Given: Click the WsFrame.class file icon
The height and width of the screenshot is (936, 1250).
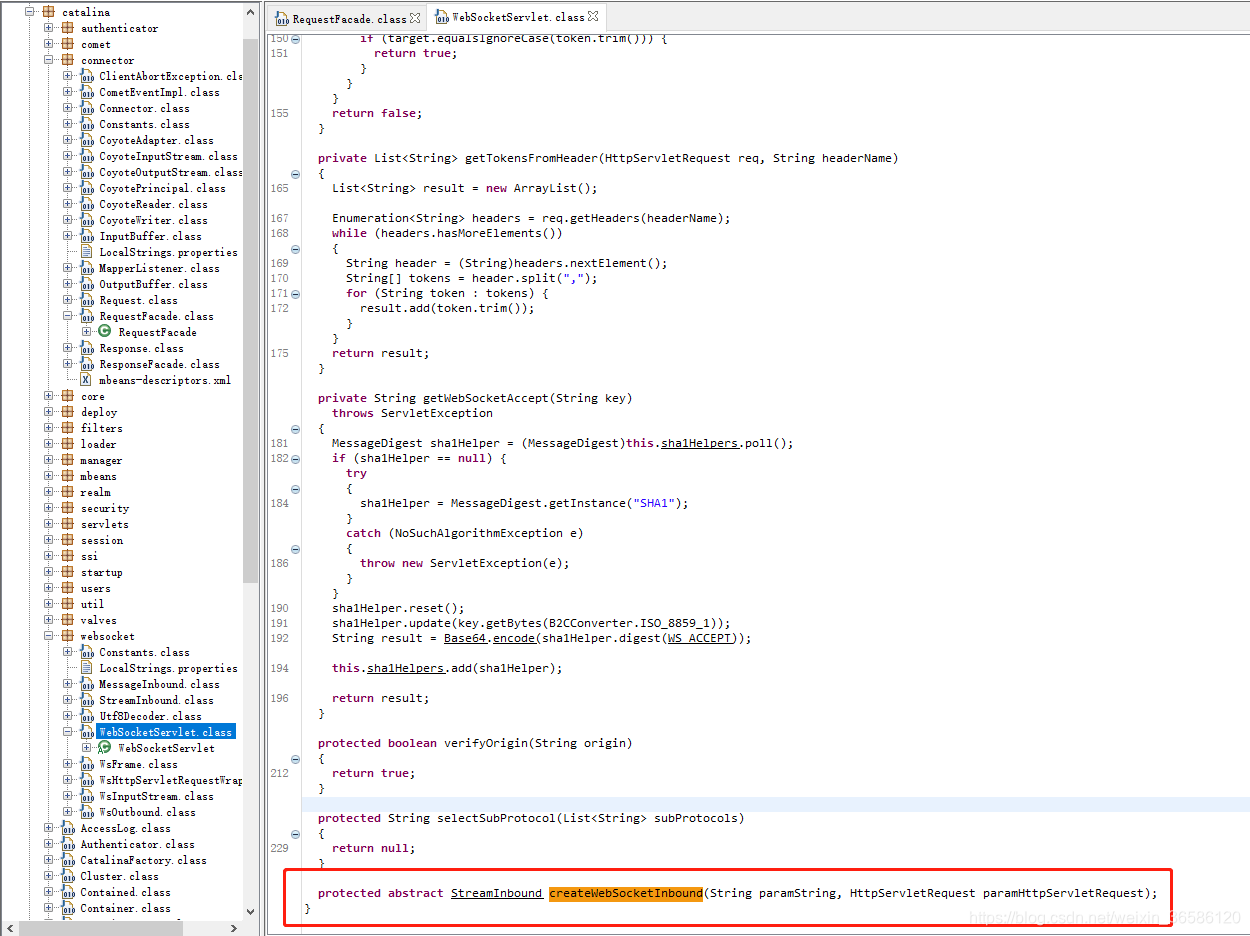Looking at the screenshot, I should (x=87, y=764).
